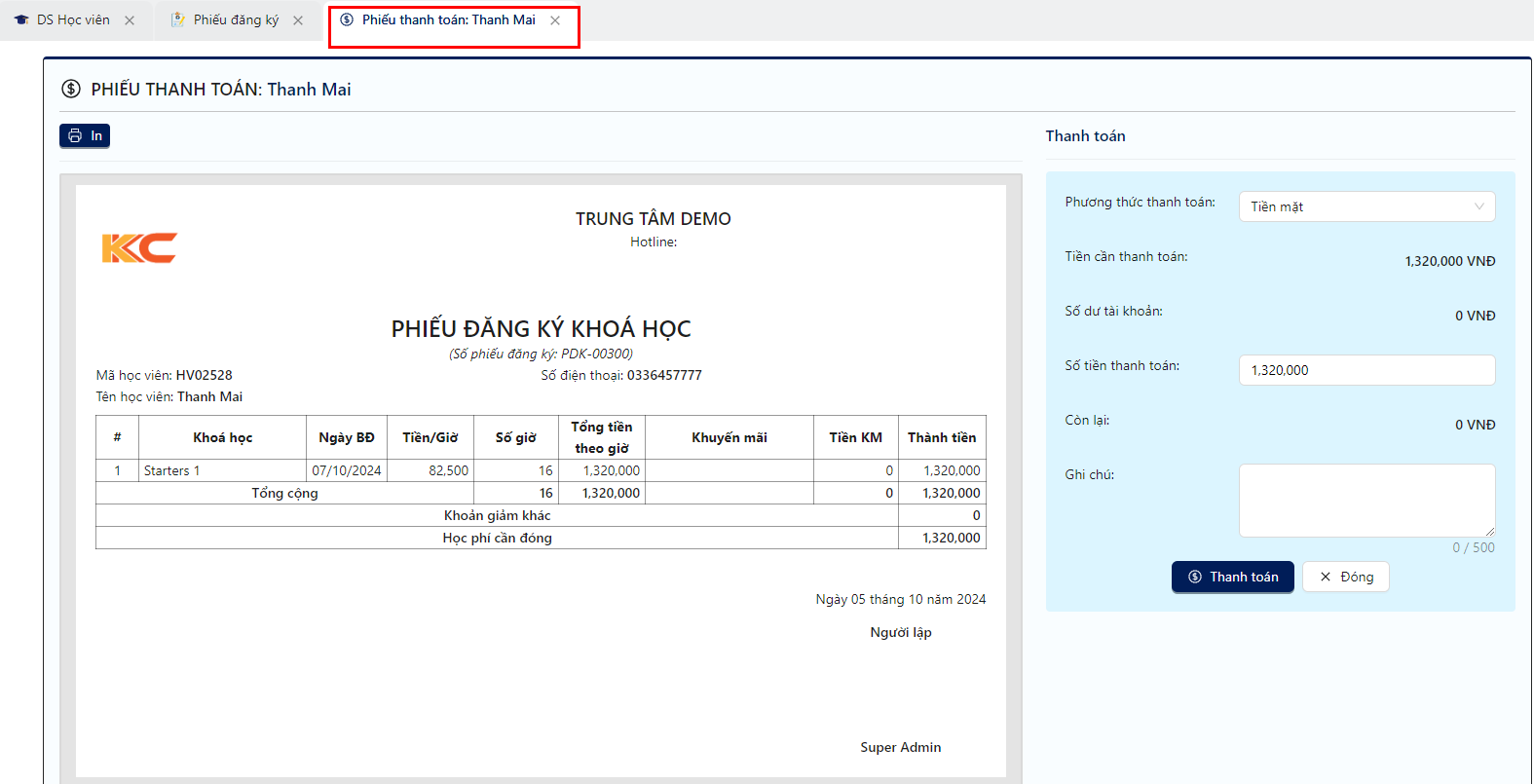Click the dollar icon beside PHIẾU THANH TOÁN heading
The image size is (1534, 784).
pyautogui.click(x=71, y=89)
